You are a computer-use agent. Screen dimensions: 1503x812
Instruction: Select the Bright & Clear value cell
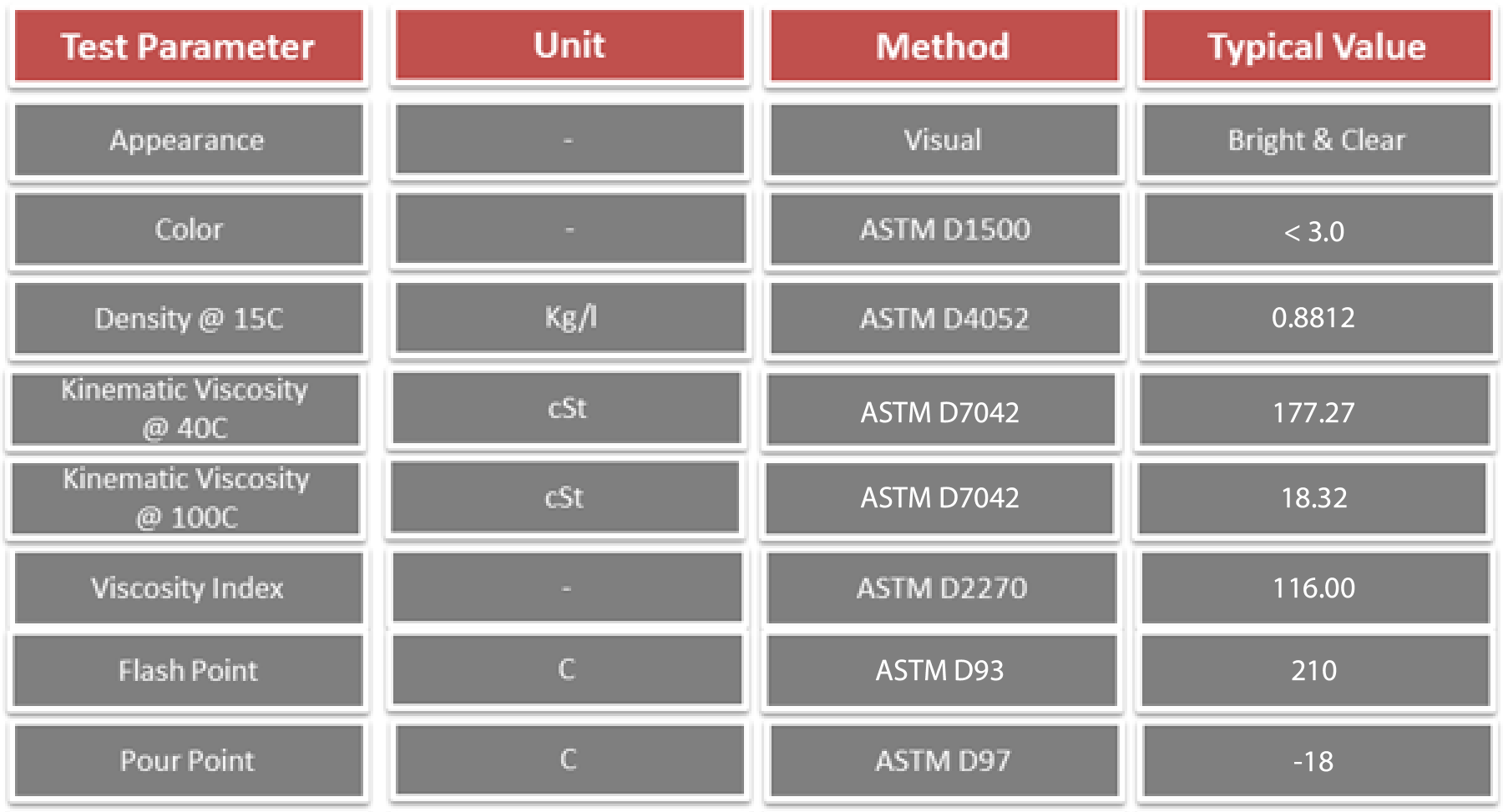1317,140
